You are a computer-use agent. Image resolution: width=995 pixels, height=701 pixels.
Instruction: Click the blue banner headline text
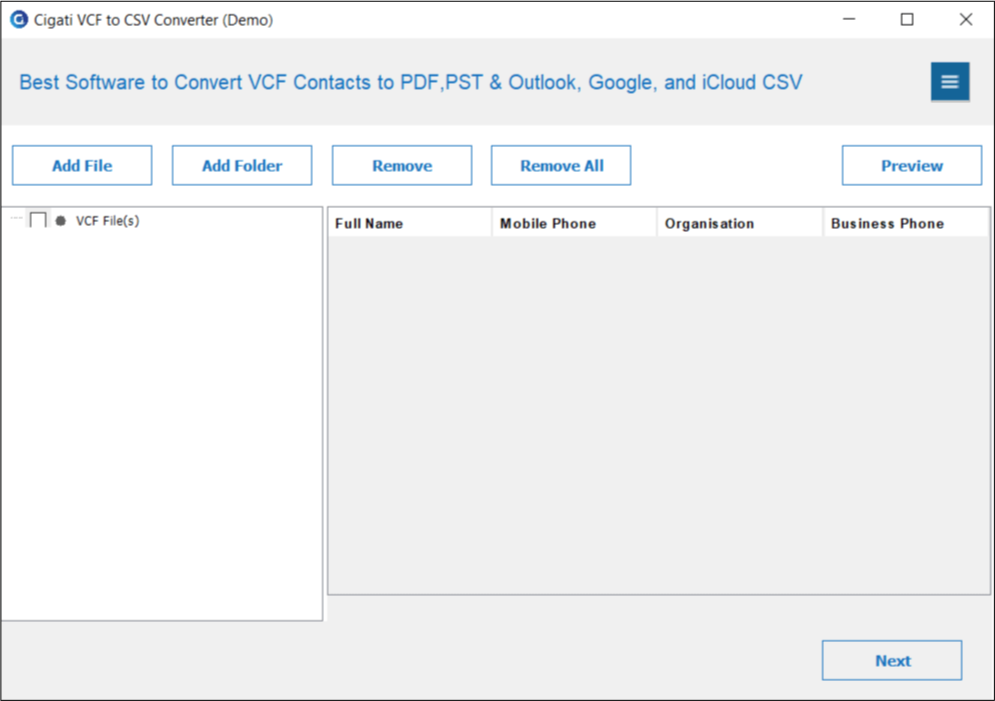(411, 82)
